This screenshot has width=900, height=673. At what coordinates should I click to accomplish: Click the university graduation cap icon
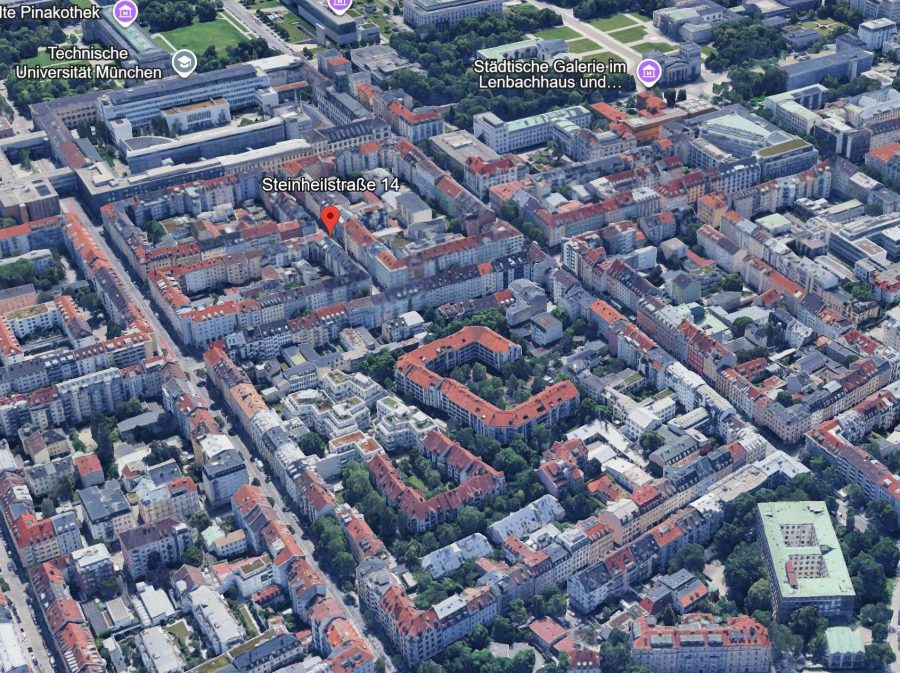[184, 63]
